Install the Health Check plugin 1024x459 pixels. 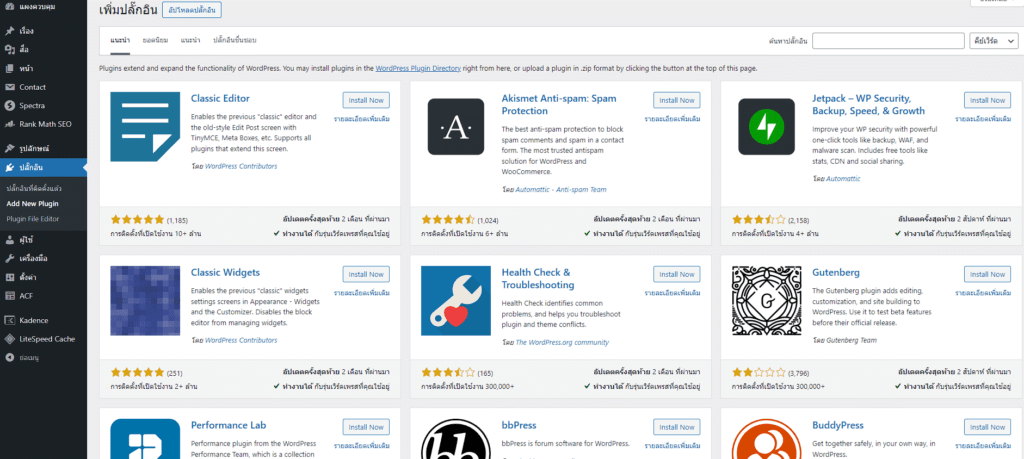coord(677,274)
